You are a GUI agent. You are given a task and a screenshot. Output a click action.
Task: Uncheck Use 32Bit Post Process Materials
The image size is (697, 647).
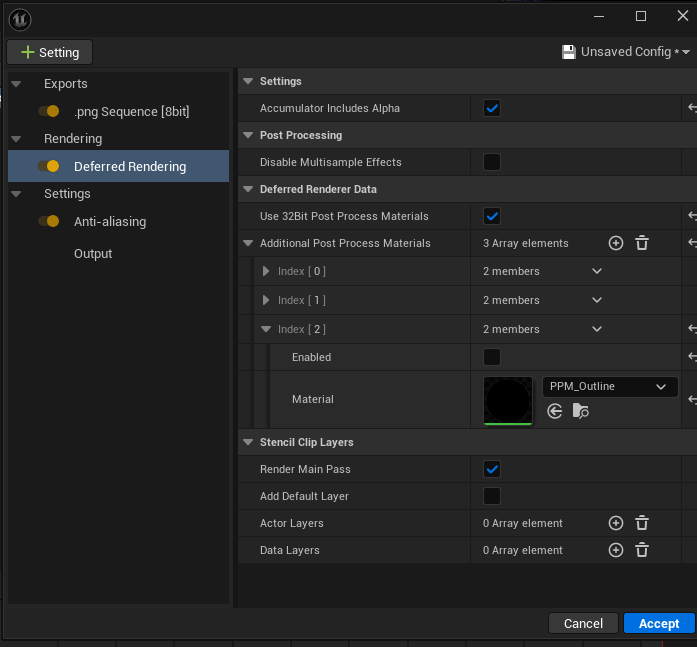pyautogui.click(x=492, y=216)
